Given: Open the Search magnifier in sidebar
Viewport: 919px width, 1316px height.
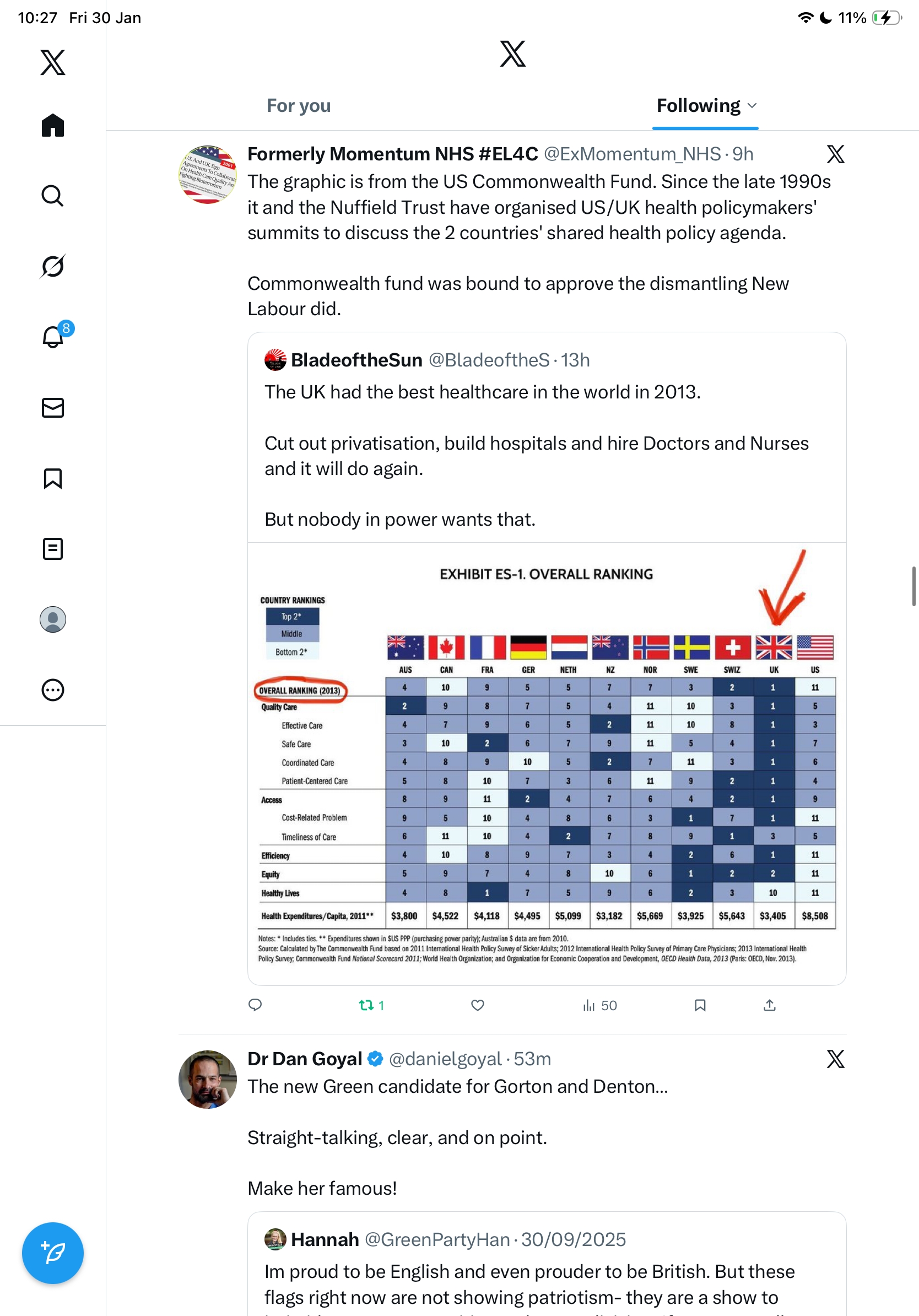Looking at the screenshot, I should [53, 196].
